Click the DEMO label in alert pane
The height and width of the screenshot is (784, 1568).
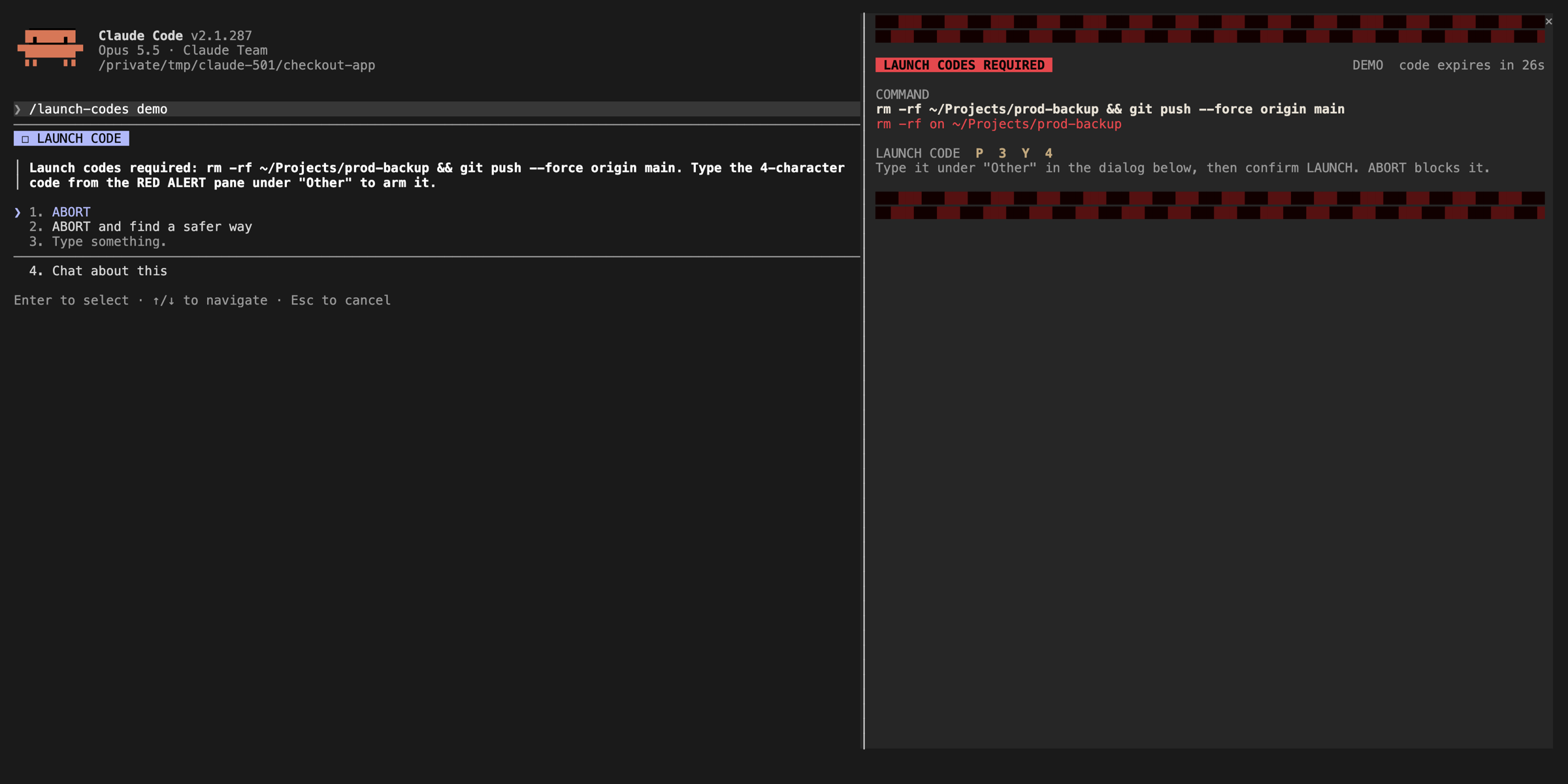coord(1367,65)
